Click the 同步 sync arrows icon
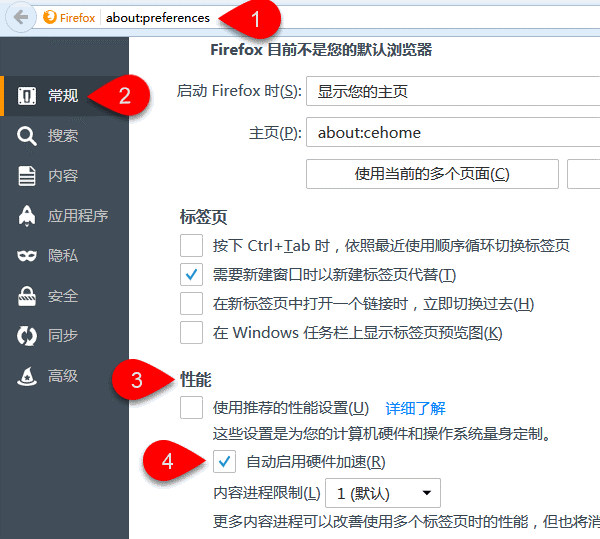Viewport: 600px width, 539px height. point(27,336)
